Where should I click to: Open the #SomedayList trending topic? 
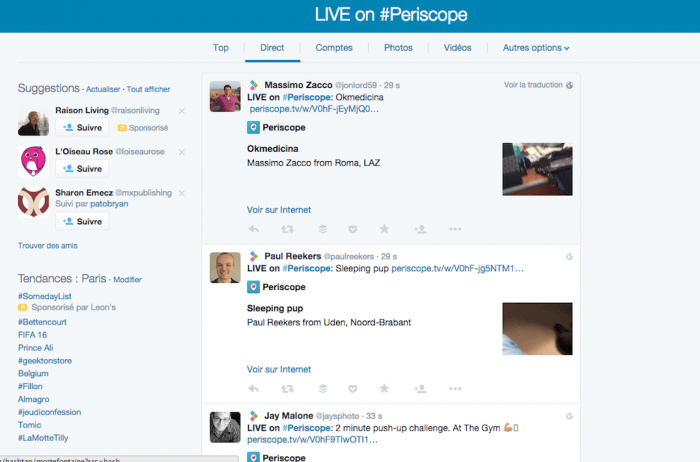tap(45, 296)
